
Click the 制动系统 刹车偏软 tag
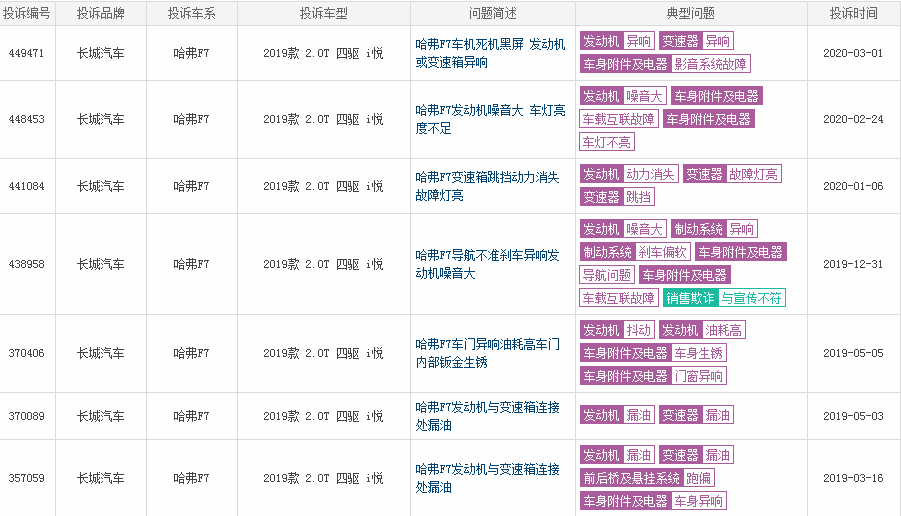635,252
